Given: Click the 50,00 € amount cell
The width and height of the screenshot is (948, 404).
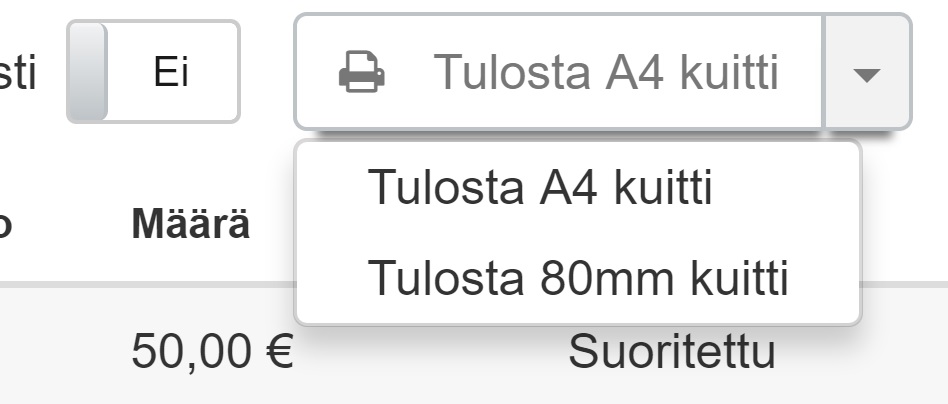Looking at the screenshot, I should click(x=212, y=352).
